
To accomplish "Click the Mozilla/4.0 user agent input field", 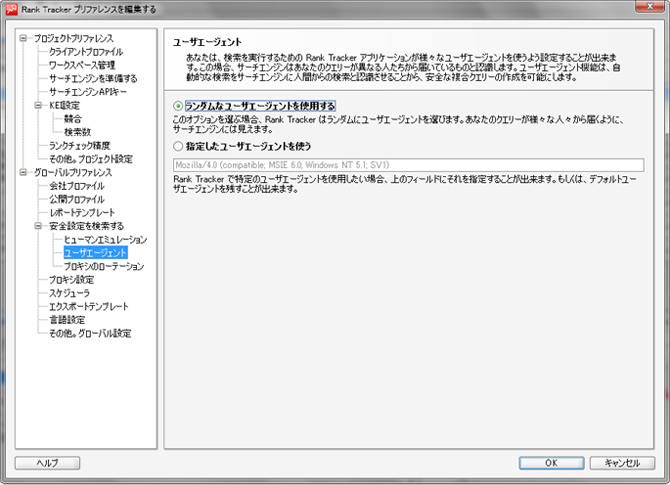I will coord(408,165).
